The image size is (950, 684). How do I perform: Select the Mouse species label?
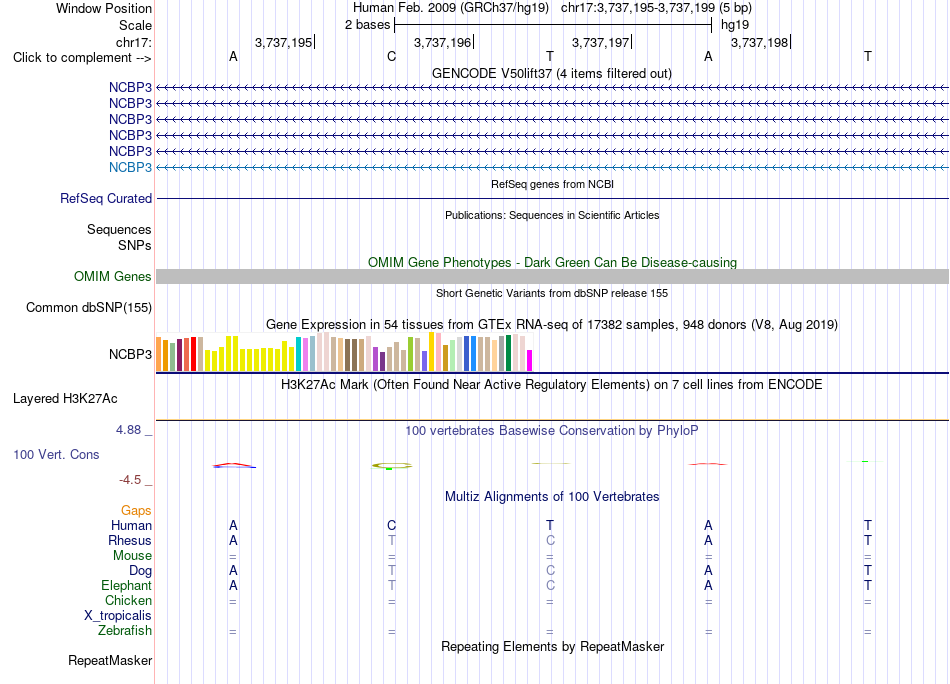[132, 556]
